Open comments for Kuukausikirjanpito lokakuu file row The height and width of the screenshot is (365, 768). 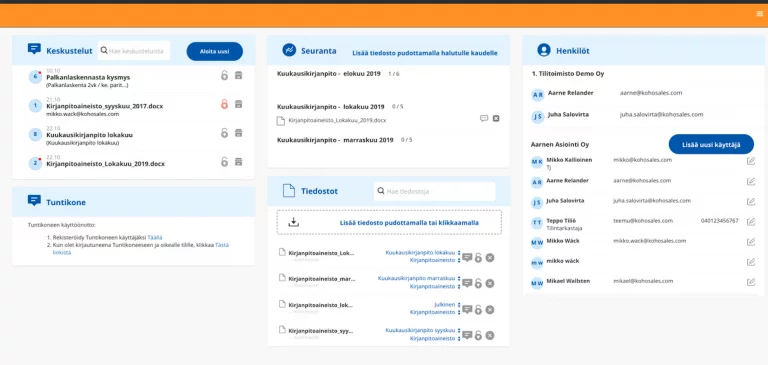coord(467,257)
